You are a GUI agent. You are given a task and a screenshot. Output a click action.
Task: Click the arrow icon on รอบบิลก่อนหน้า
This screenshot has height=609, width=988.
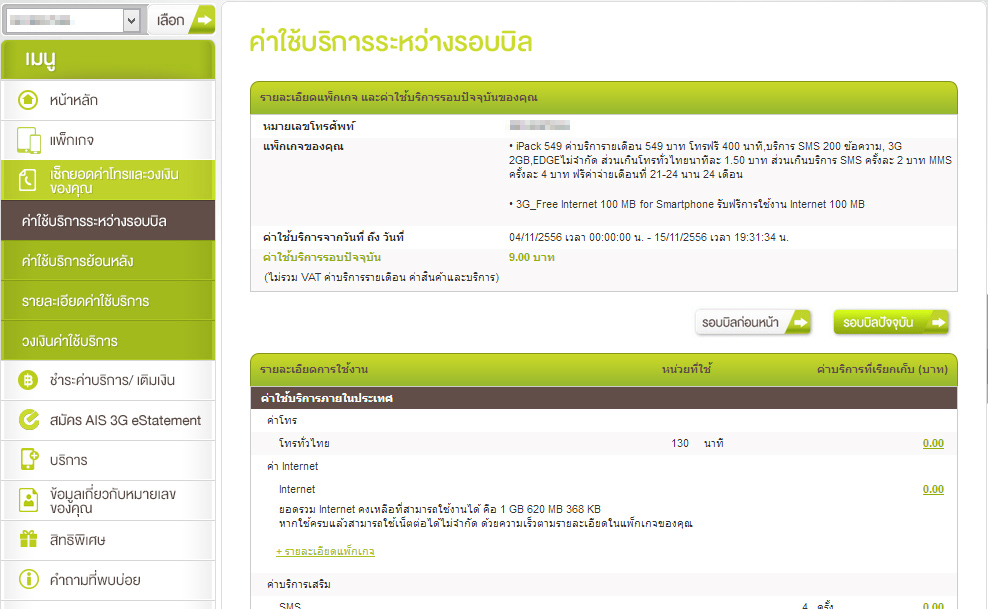click(799, 322)
